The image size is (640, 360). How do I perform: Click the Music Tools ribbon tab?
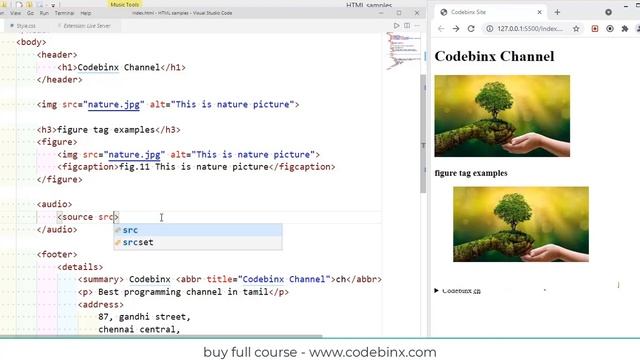point(124,4)
